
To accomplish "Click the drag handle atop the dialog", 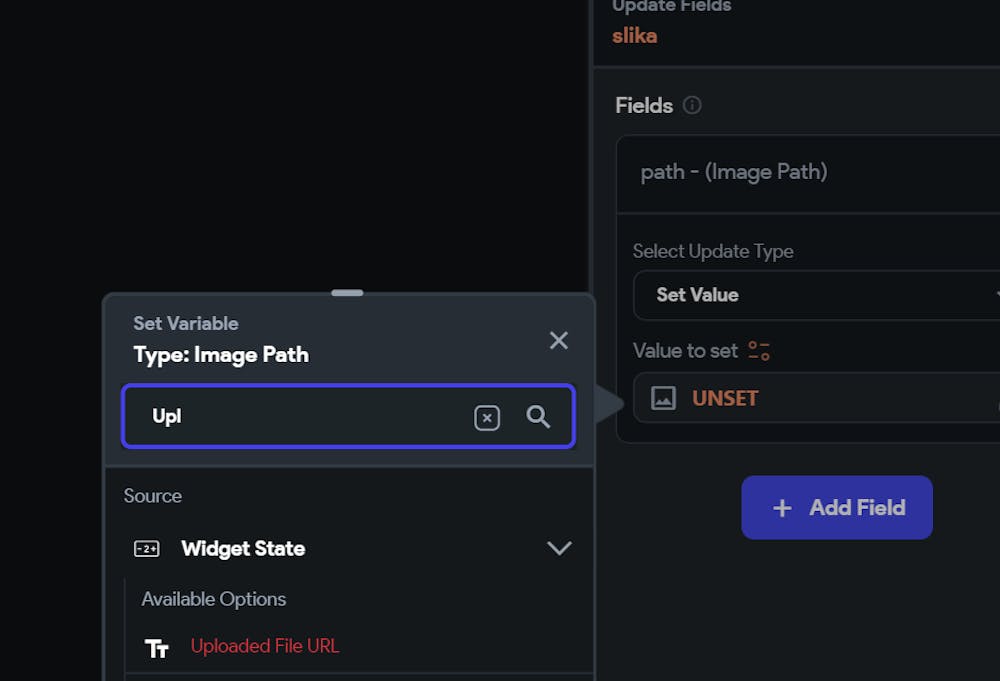I will coord(347,293).
